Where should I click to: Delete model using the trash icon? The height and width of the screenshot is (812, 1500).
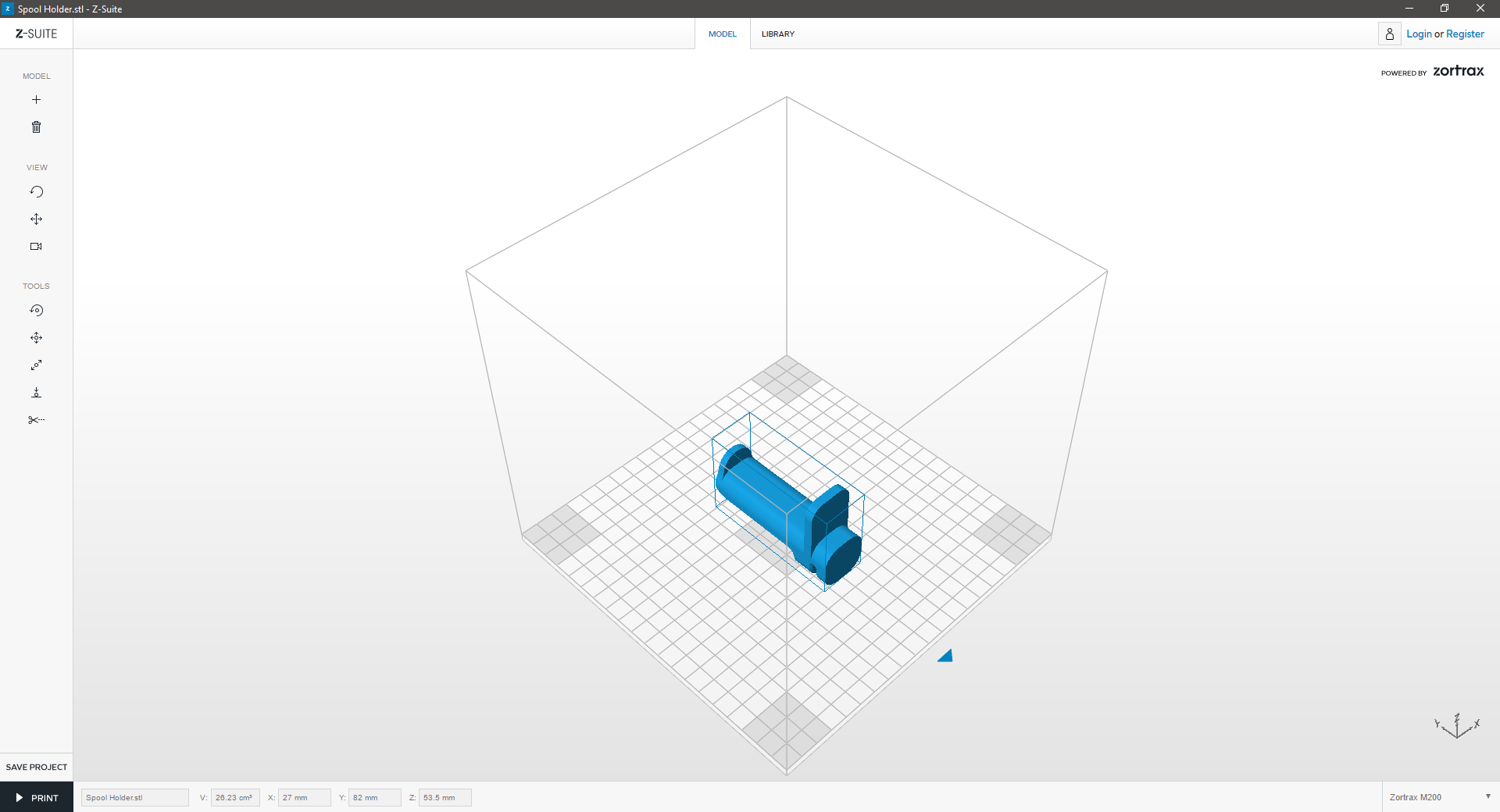point(36,127)
